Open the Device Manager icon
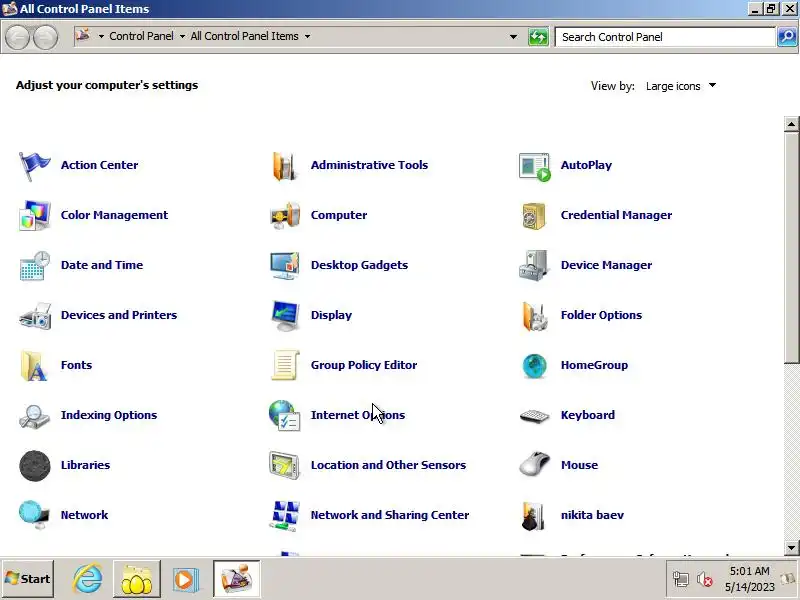 (533, 265)
